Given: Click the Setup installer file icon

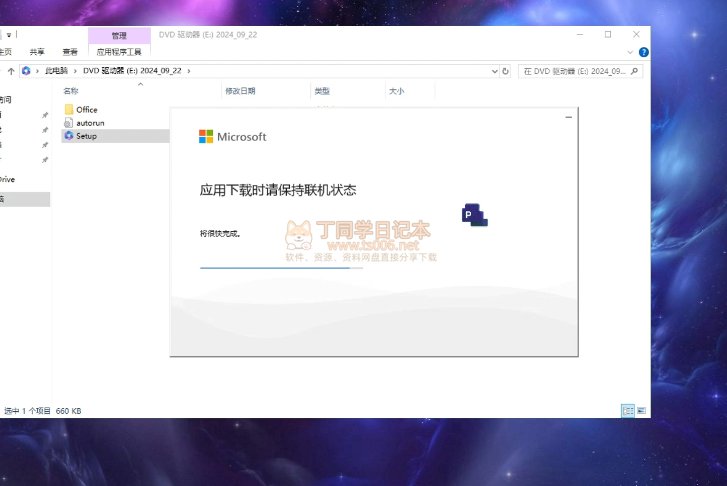Looking at the screenshot, I should coord(69,135).
